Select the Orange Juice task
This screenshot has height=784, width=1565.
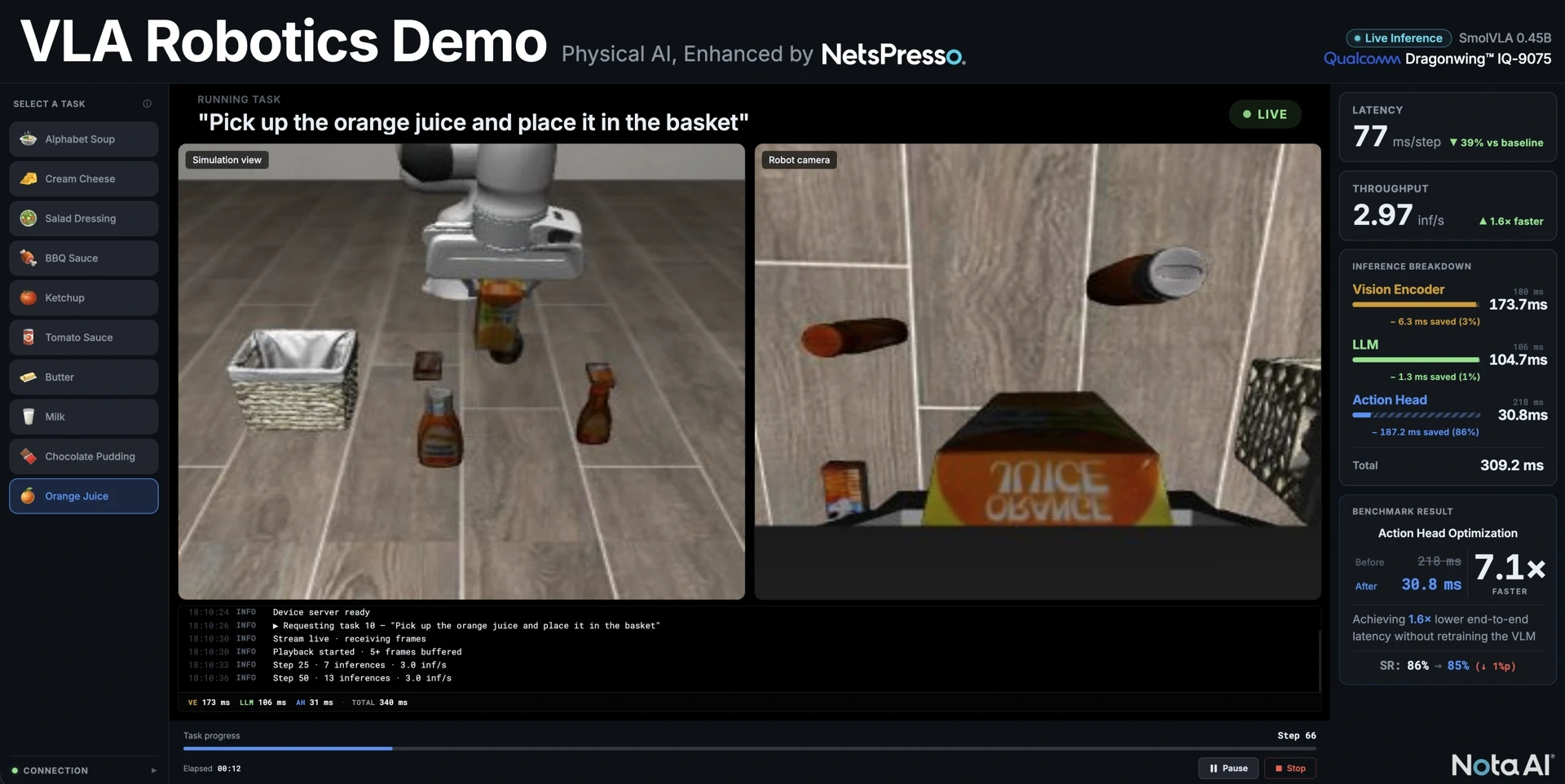click(x=84, y=496)
